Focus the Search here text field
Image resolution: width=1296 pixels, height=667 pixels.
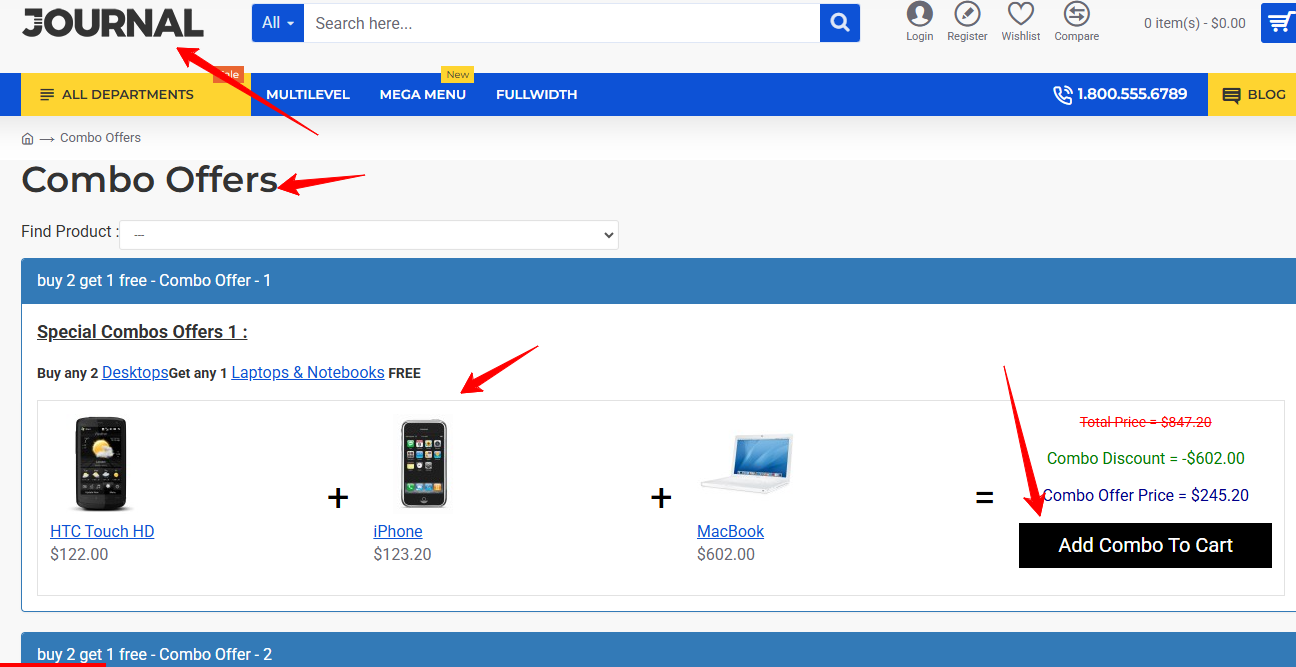tap(562, 23)
